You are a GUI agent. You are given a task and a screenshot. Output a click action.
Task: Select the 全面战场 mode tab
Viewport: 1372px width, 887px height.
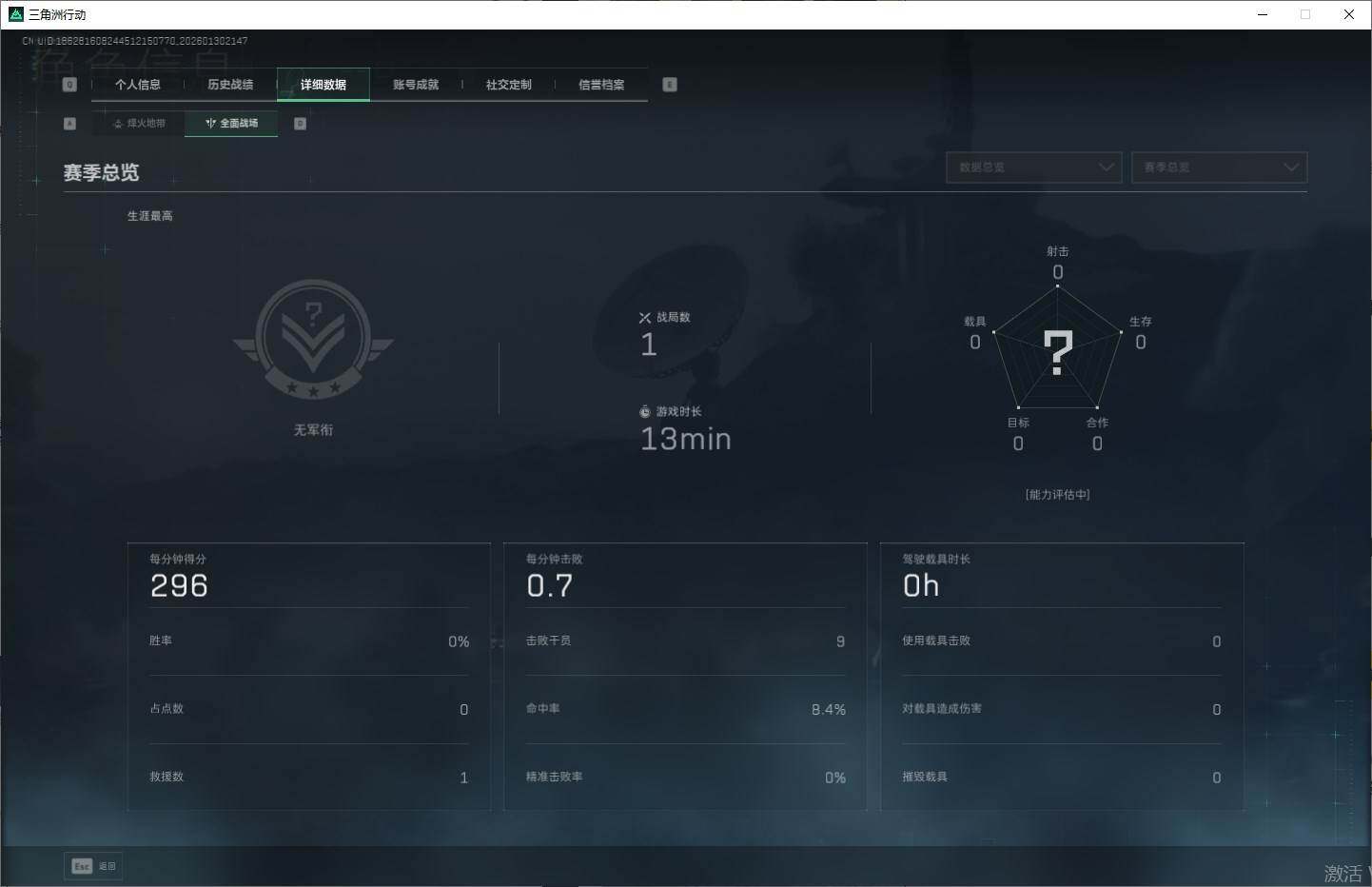231,124
